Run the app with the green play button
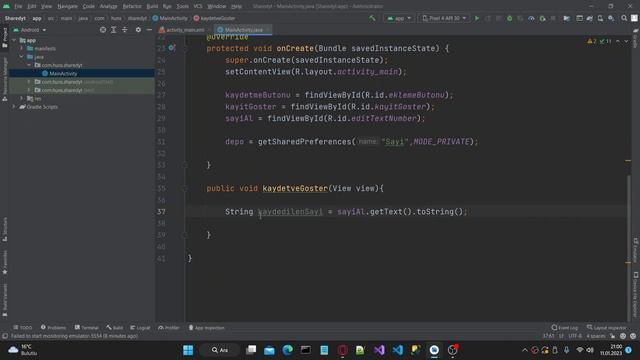 [477, 18]
